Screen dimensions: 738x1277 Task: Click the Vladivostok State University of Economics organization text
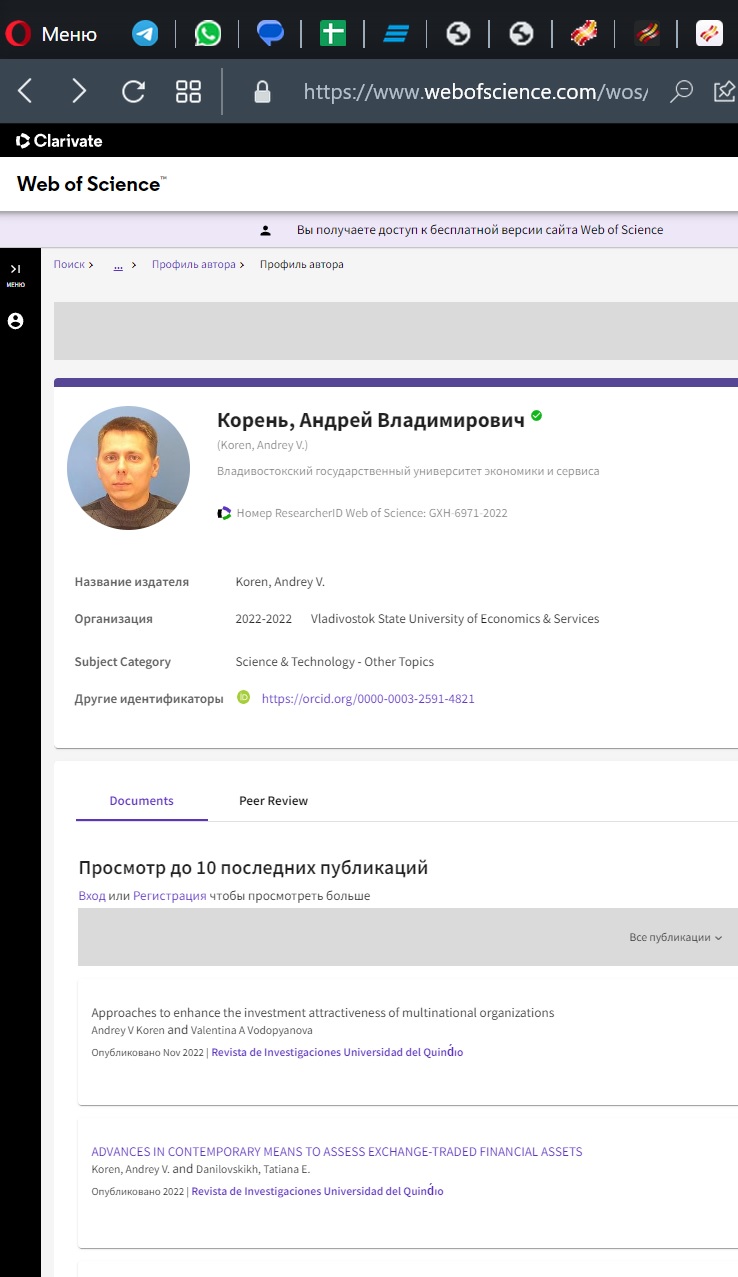click(x=455, y=619)
